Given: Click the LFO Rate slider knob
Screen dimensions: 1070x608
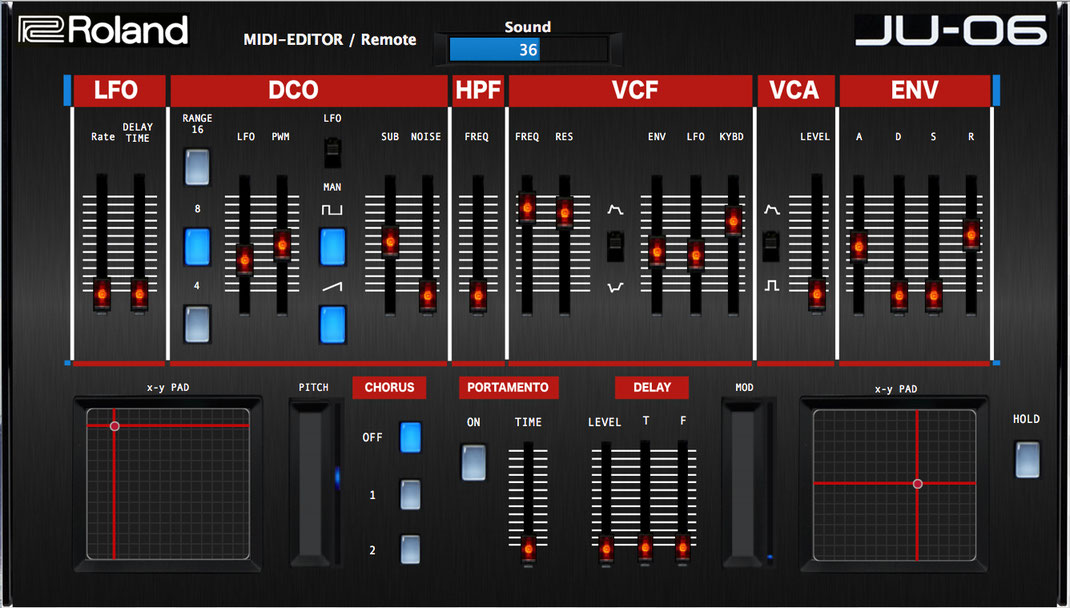Looking at the screenshot, I should [102, 295].
